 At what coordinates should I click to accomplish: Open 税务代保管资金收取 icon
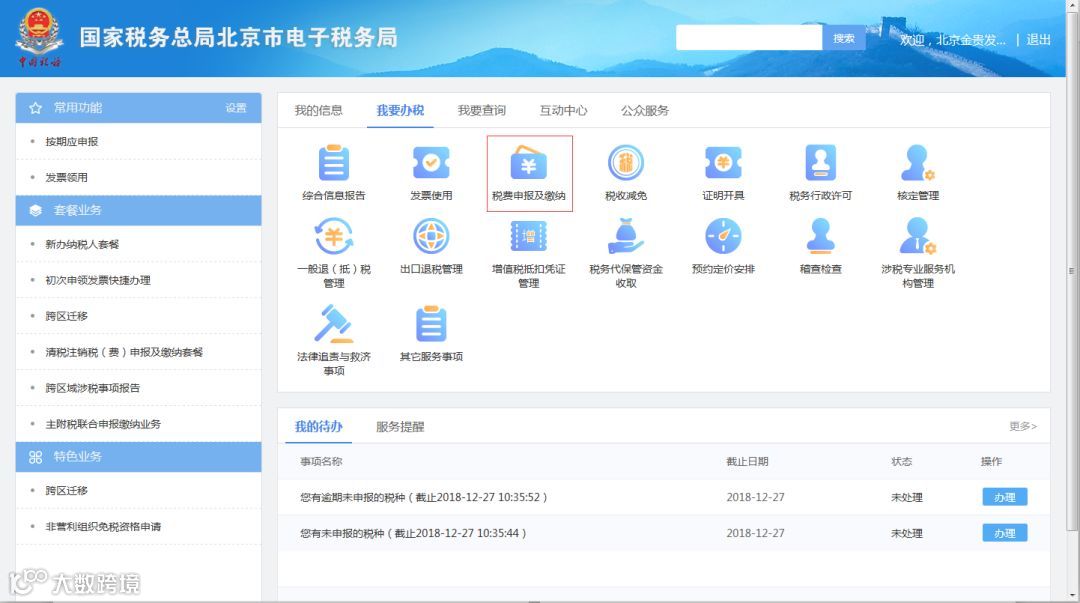625,236
